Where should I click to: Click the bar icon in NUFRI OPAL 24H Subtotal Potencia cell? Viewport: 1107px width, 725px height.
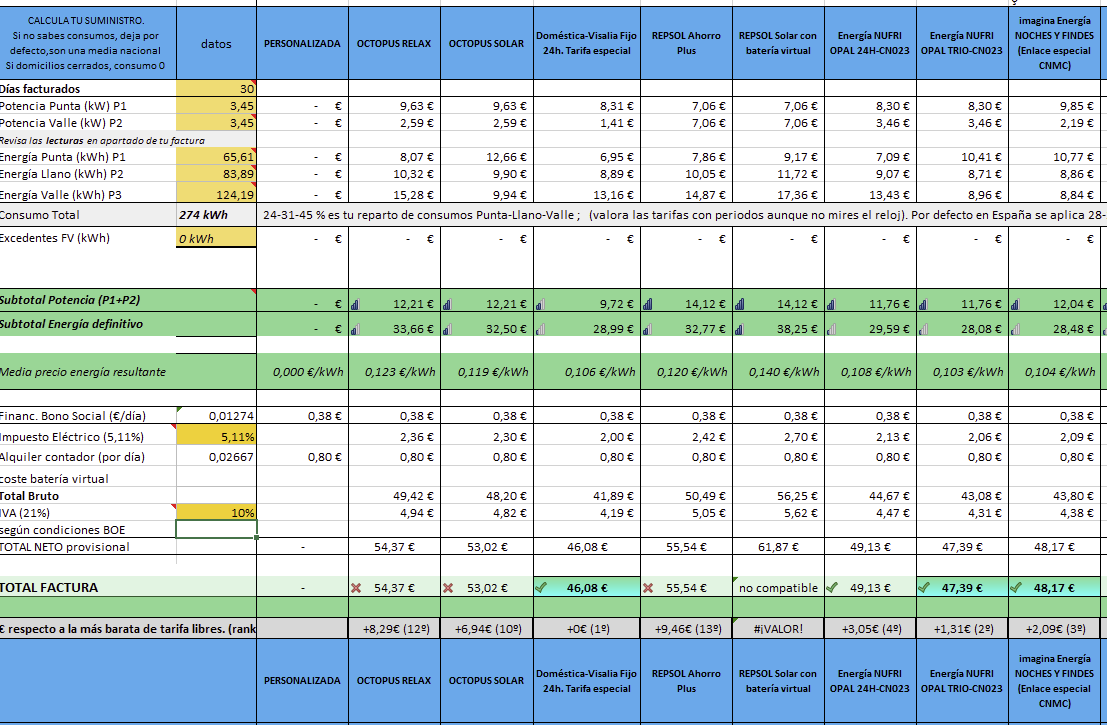click(831, 304)
